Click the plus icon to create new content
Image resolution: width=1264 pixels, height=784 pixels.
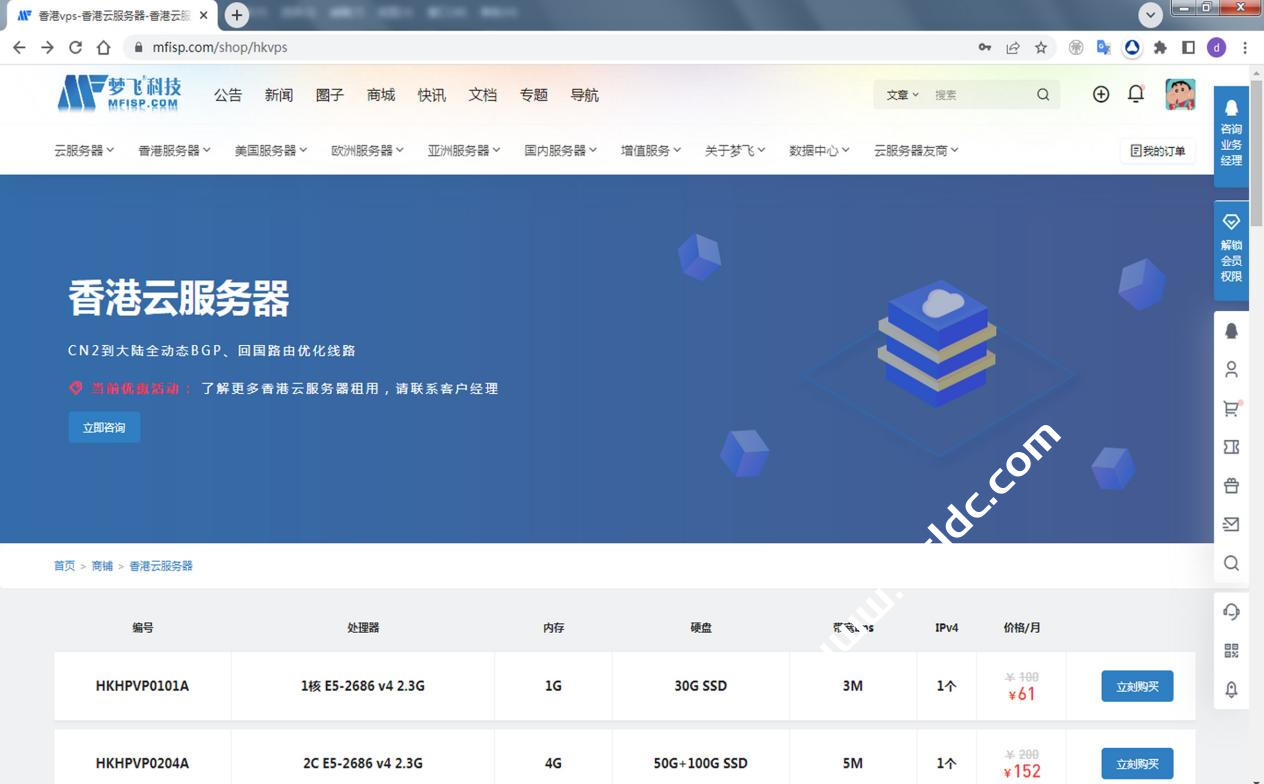coord(1100,94)
